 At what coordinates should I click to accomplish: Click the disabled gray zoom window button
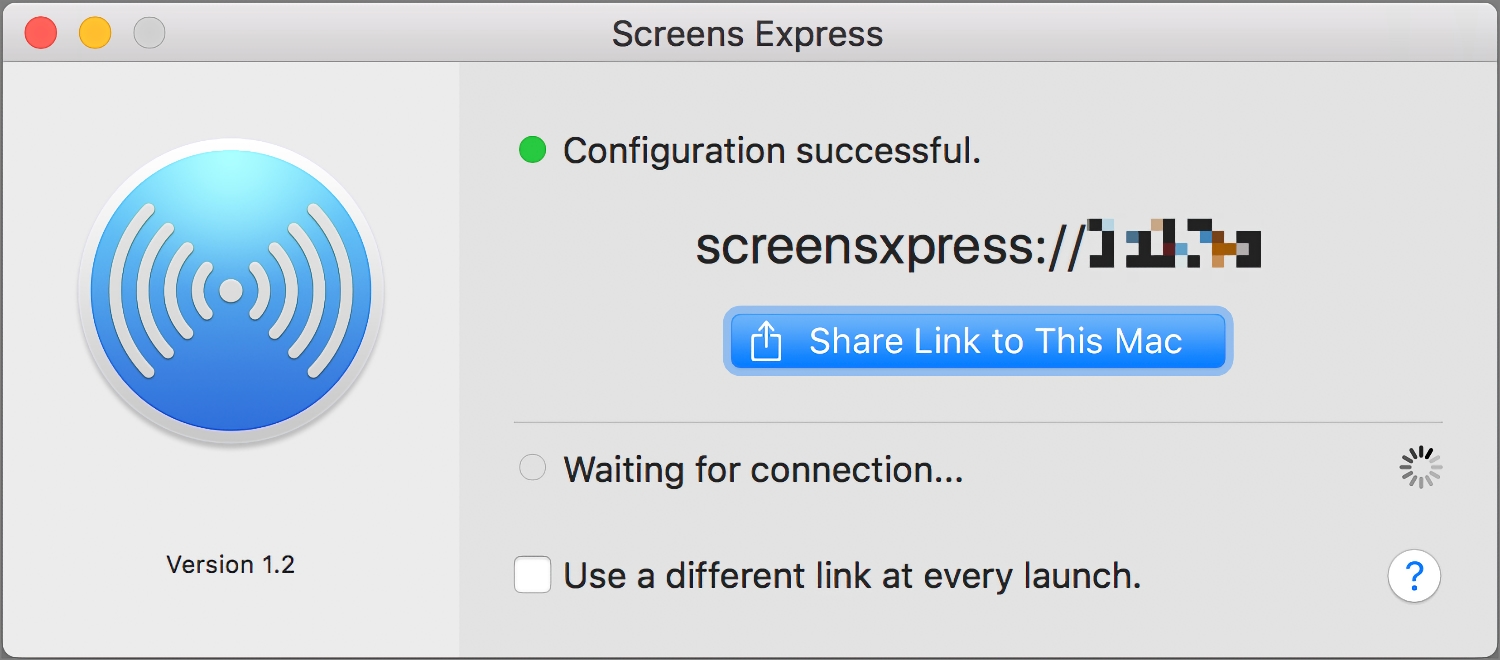149,33
